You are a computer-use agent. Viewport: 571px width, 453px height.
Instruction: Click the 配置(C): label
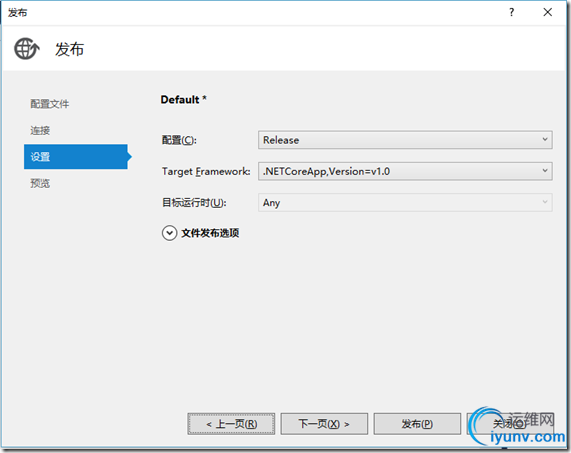179,140
